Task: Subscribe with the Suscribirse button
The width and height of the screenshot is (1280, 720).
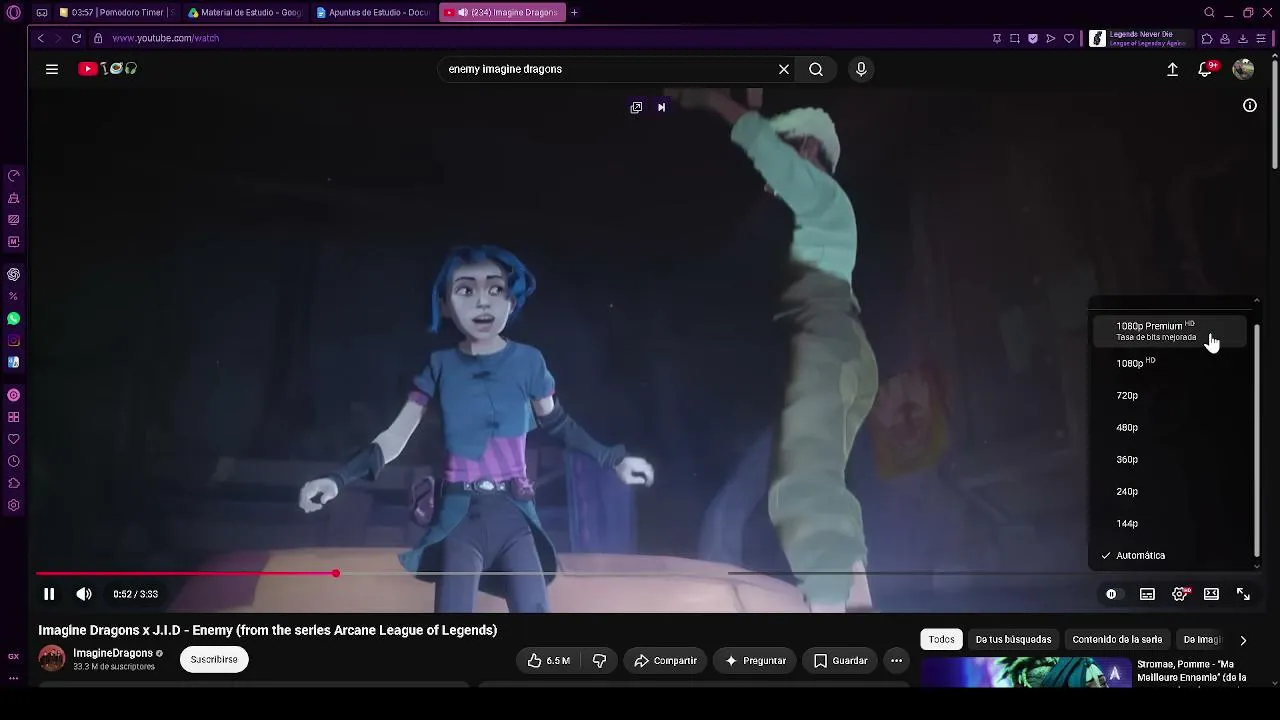Action: [214, 660]
